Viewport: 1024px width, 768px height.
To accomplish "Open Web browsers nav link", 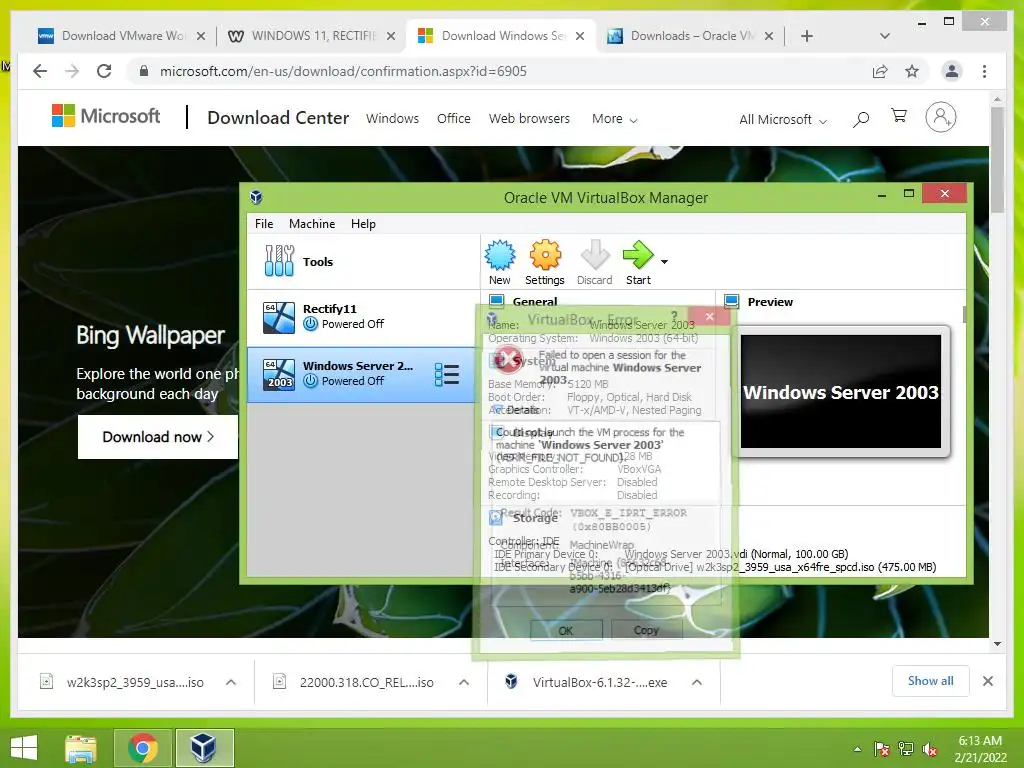I will point(529,118).
